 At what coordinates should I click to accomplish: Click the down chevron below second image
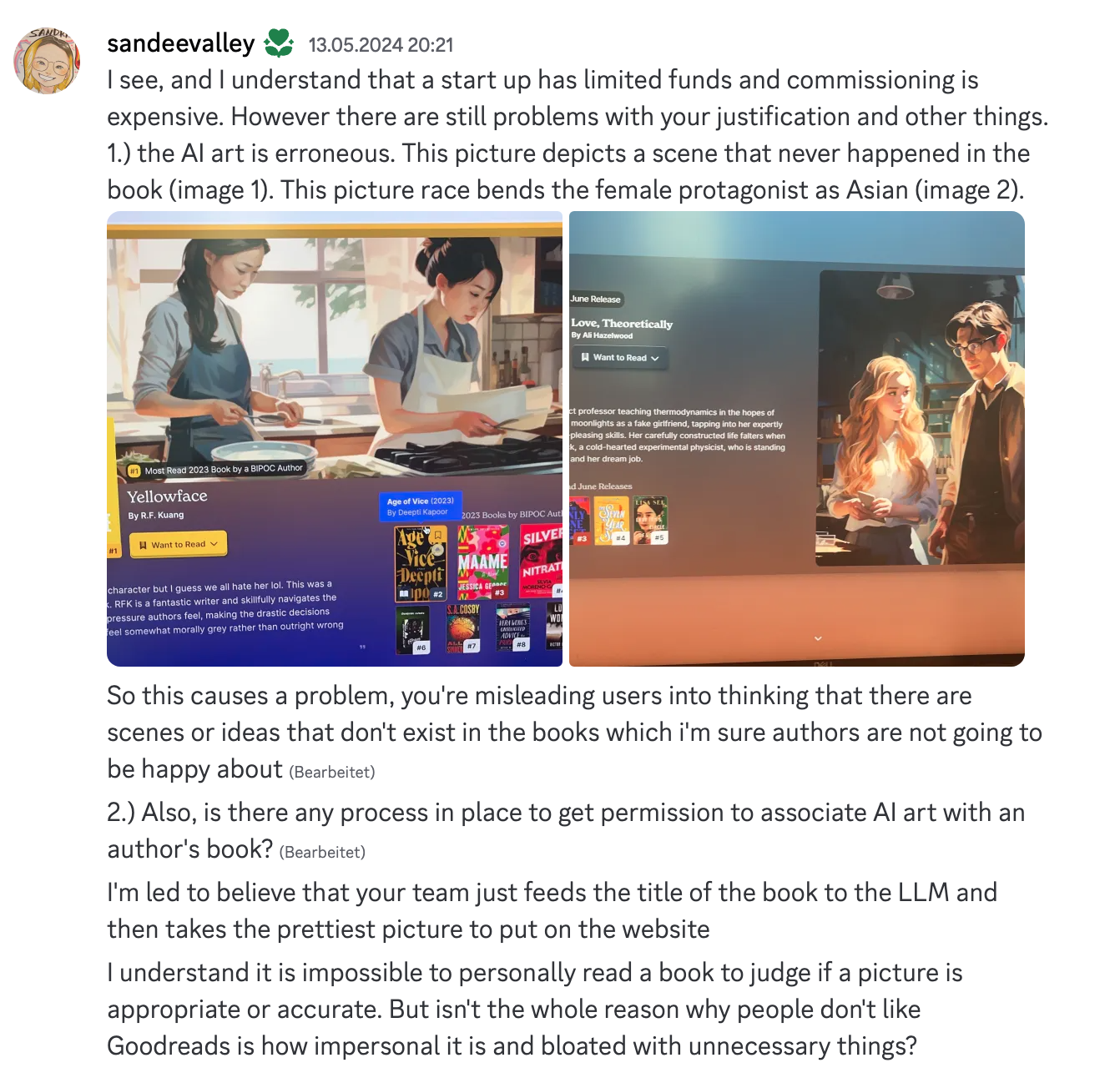[818, 638]
